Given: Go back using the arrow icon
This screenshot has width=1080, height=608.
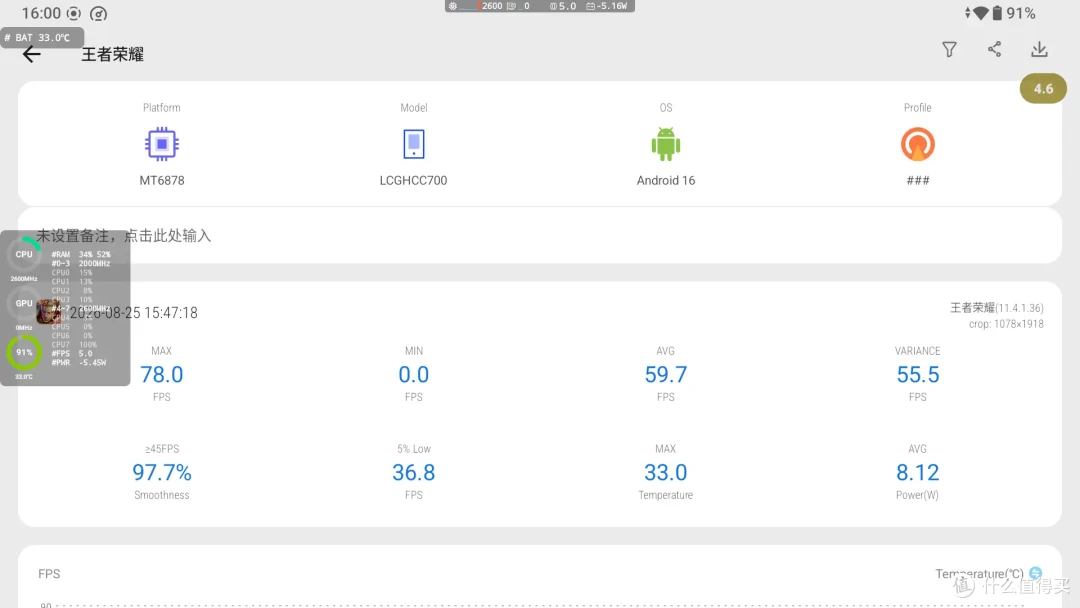Looking at the screenshot, I should 32,54.
